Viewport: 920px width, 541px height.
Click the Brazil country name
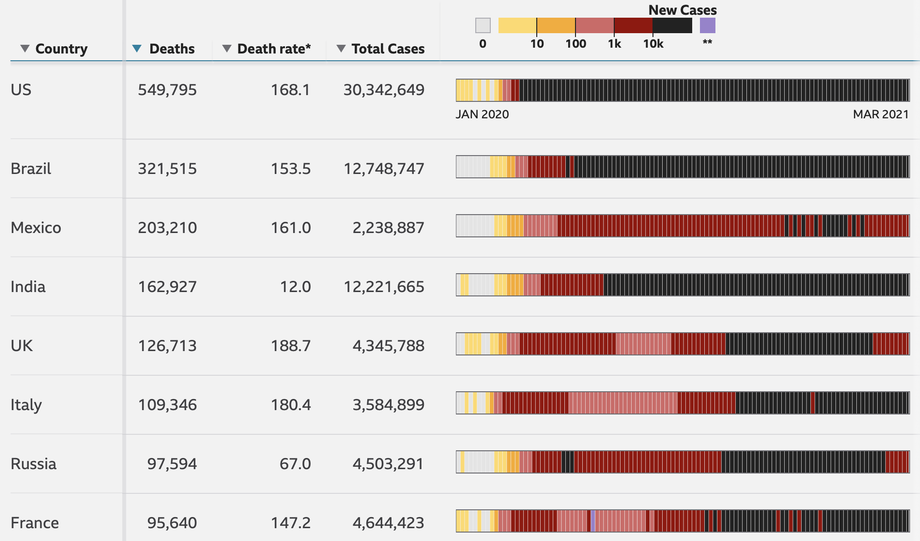click(x=31, y=169)
